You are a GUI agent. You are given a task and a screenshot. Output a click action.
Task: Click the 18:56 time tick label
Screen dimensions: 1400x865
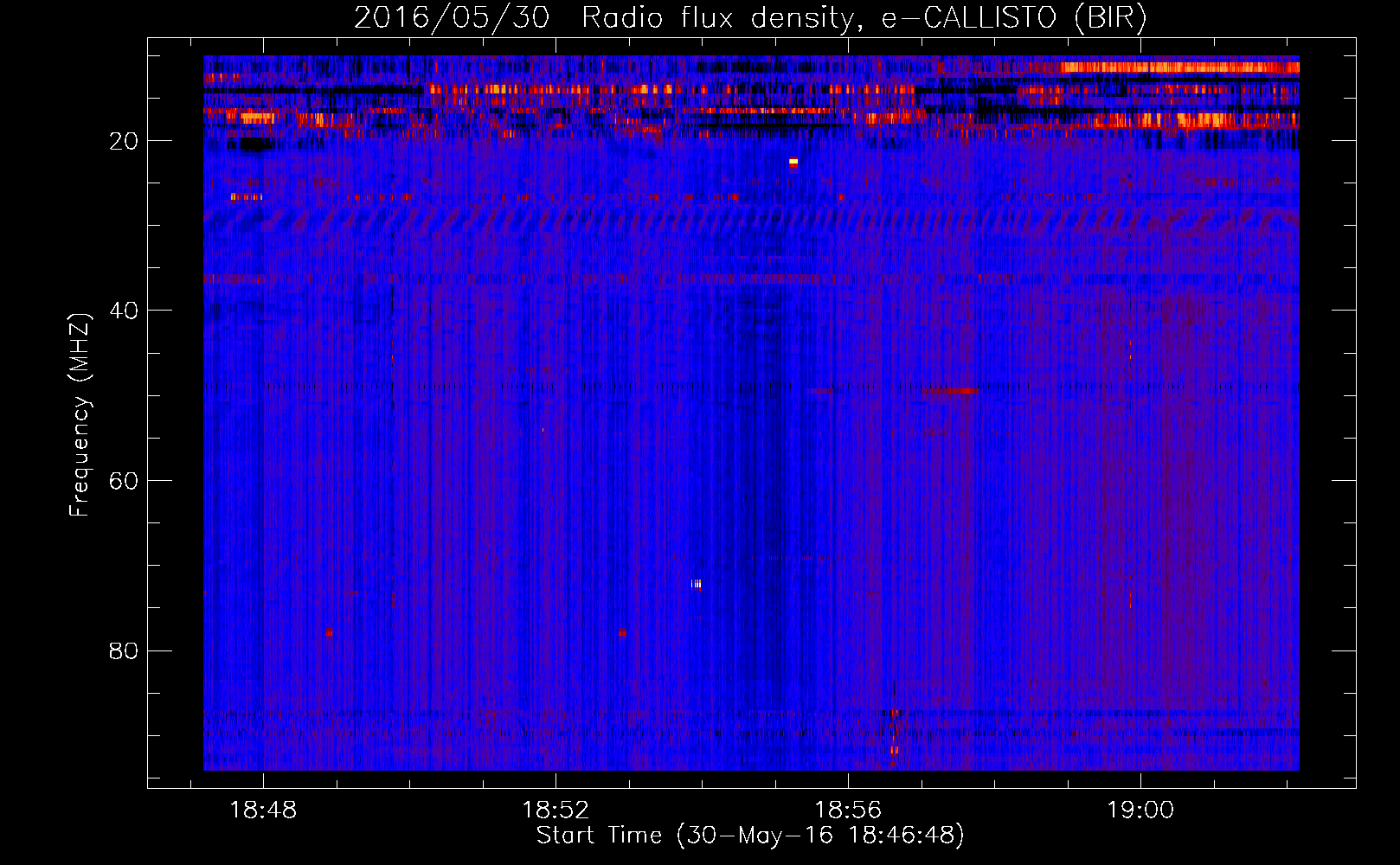pyautogui.click(x=848, y=811)
